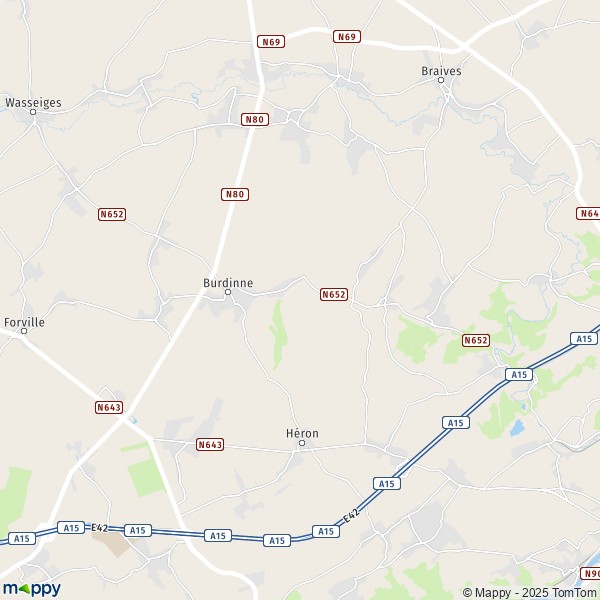This screenshot has width=600, height=600.
Task: Click the green park area south of Burdinne
Action: coord(279,335)
